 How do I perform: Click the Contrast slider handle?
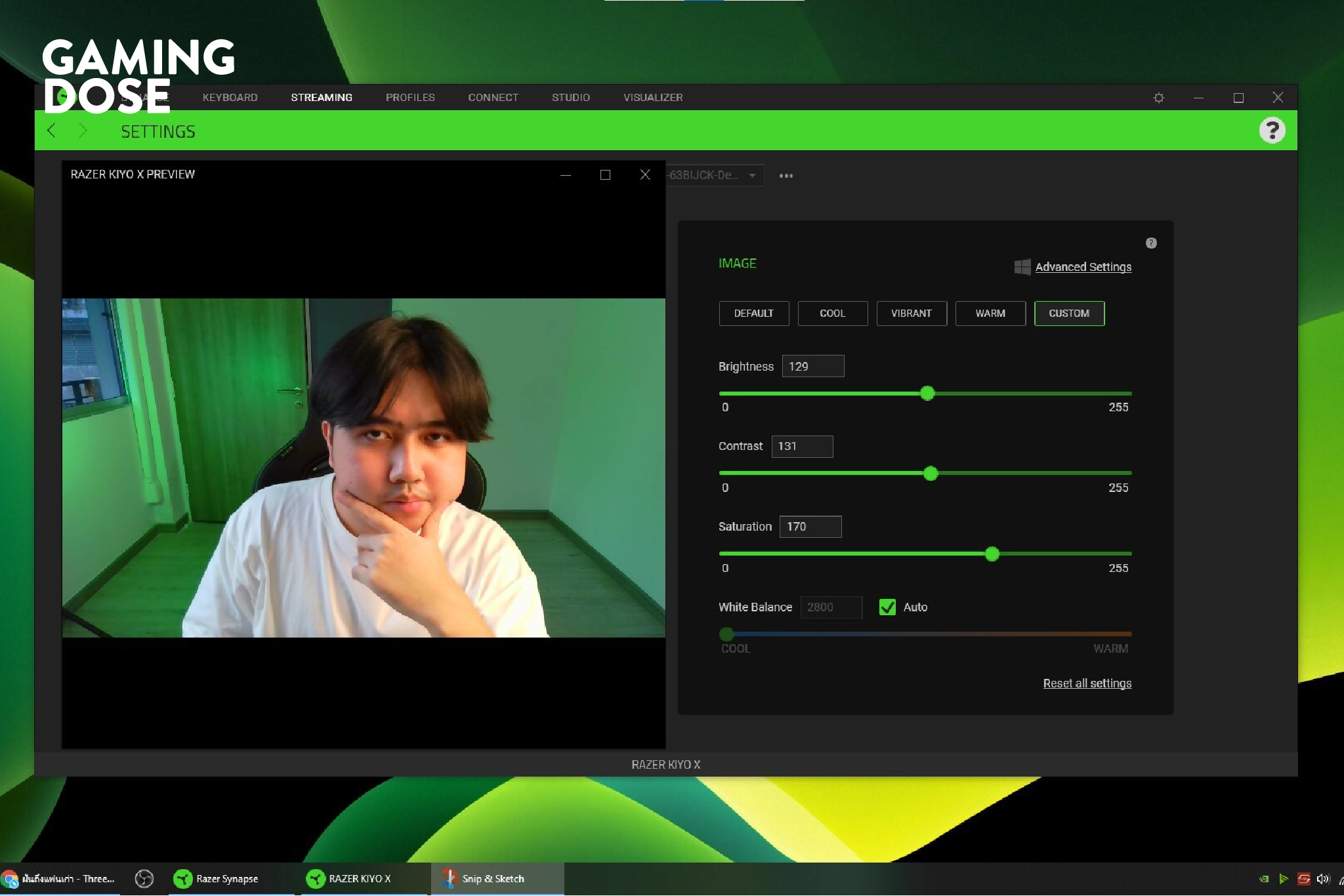pyautogui.click(x=931, y=474)
